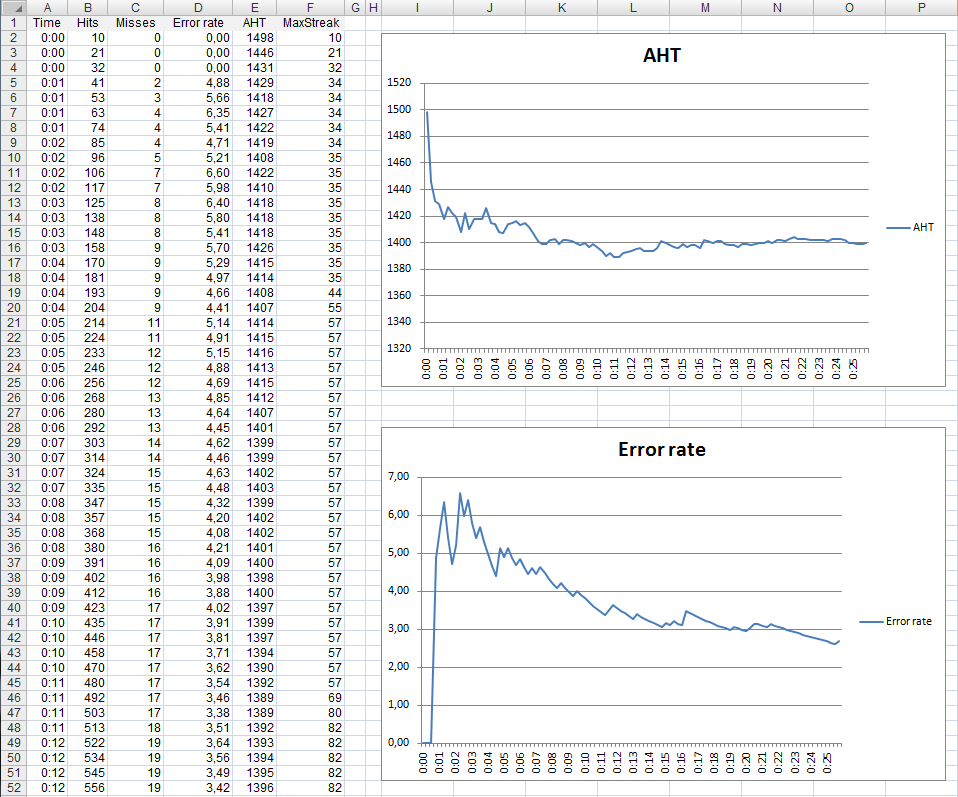Click the Select All corner button above row headers
Screen dimensions: 958x797
[13, 8]
